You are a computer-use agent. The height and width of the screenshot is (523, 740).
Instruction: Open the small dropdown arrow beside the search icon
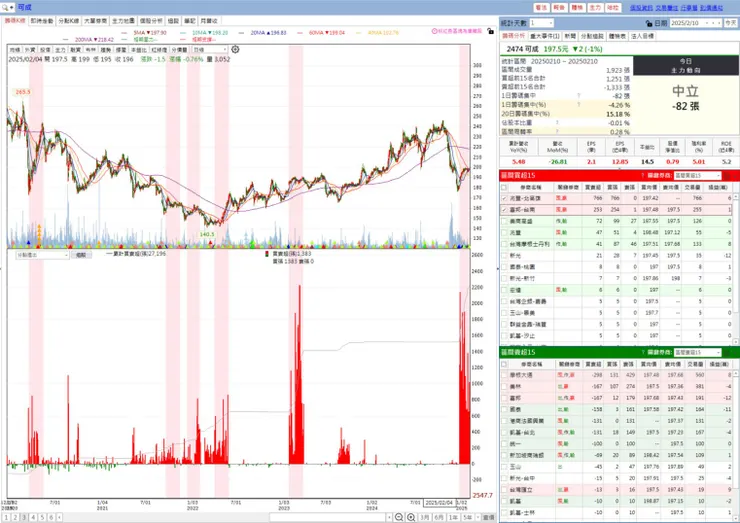[11, 8]
